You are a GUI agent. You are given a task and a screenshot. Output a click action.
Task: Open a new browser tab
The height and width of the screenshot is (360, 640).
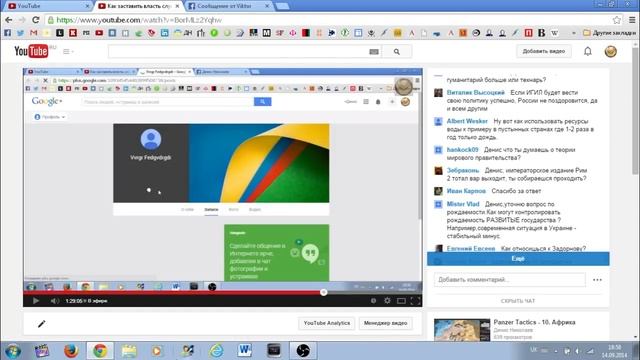coord(282,6)
